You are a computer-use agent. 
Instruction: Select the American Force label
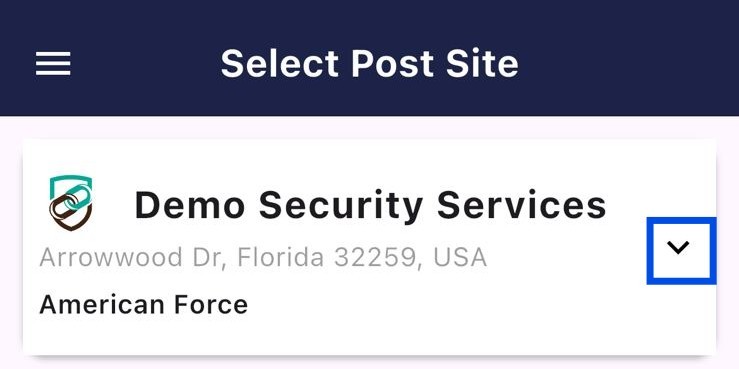(144, 304)
